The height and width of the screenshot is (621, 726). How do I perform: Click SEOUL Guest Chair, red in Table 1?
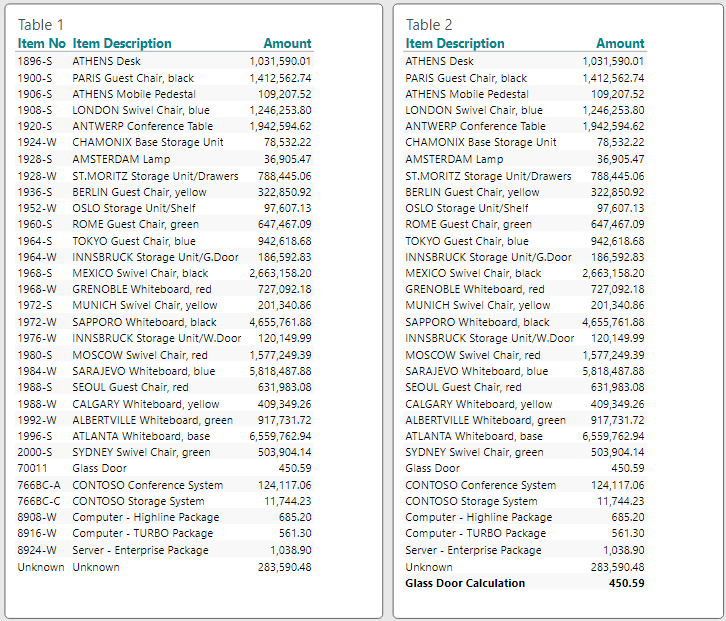130,387
